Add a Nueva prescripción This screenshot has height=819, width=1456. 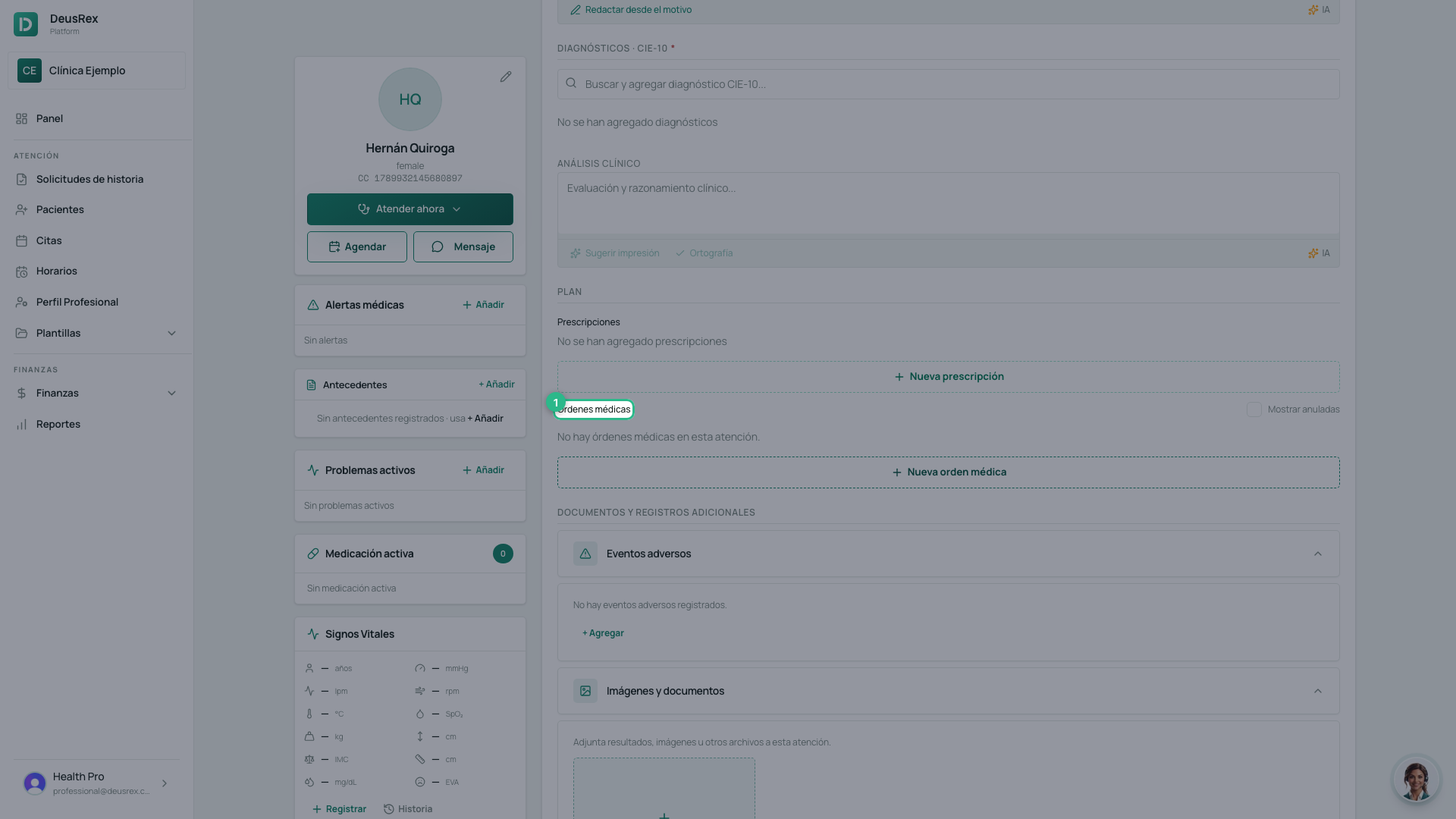pos(949,377)
